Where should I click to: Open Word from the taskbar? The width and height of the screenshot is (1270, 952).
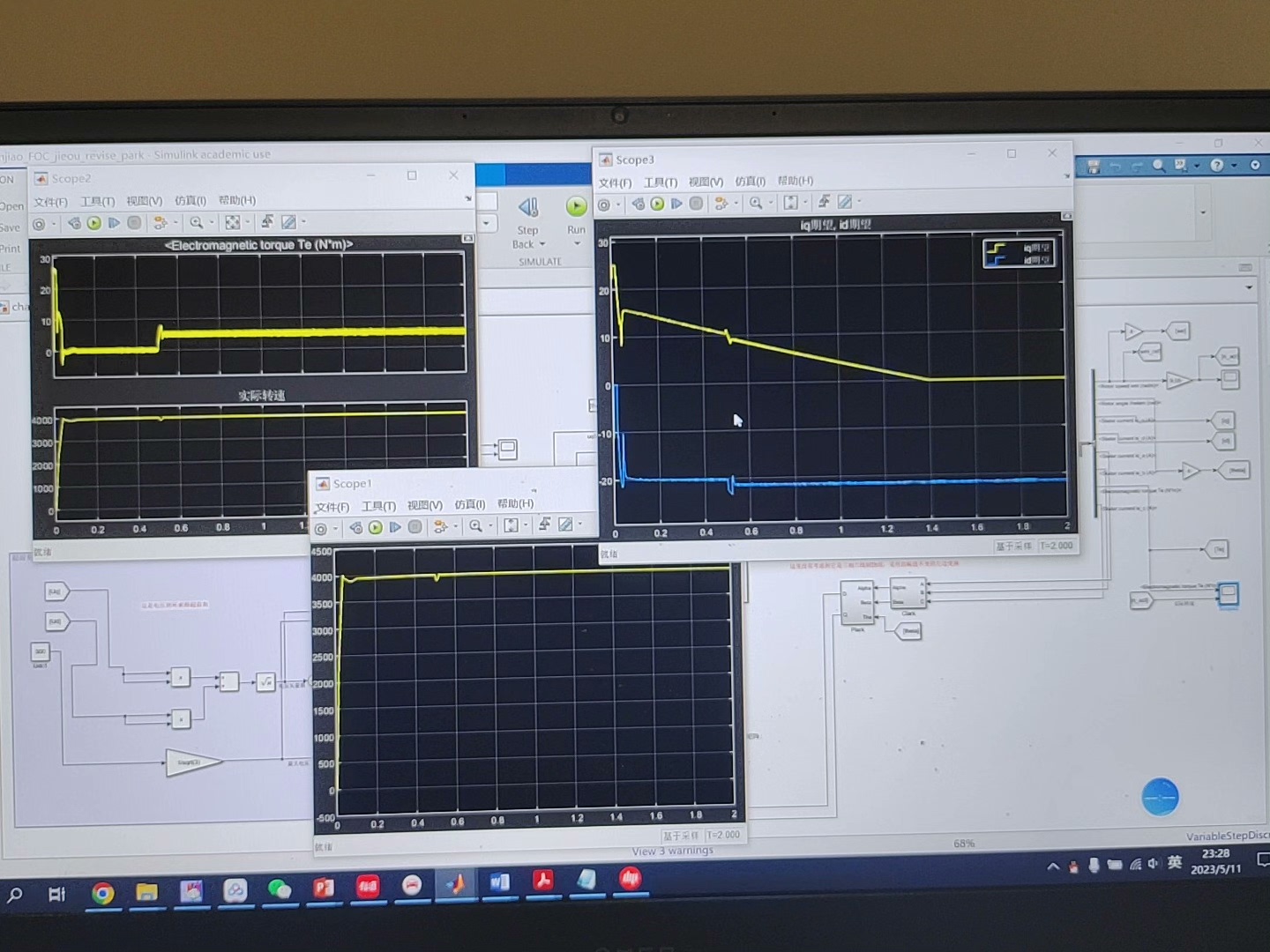click(x=499, y=881)
